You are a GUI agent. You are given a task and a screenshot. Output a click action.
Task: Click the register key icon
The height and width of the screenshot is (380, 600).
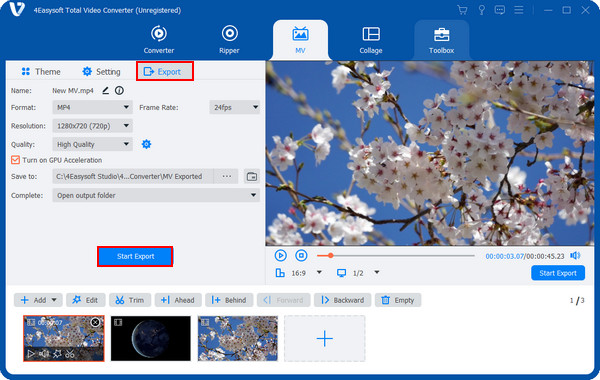481,10
